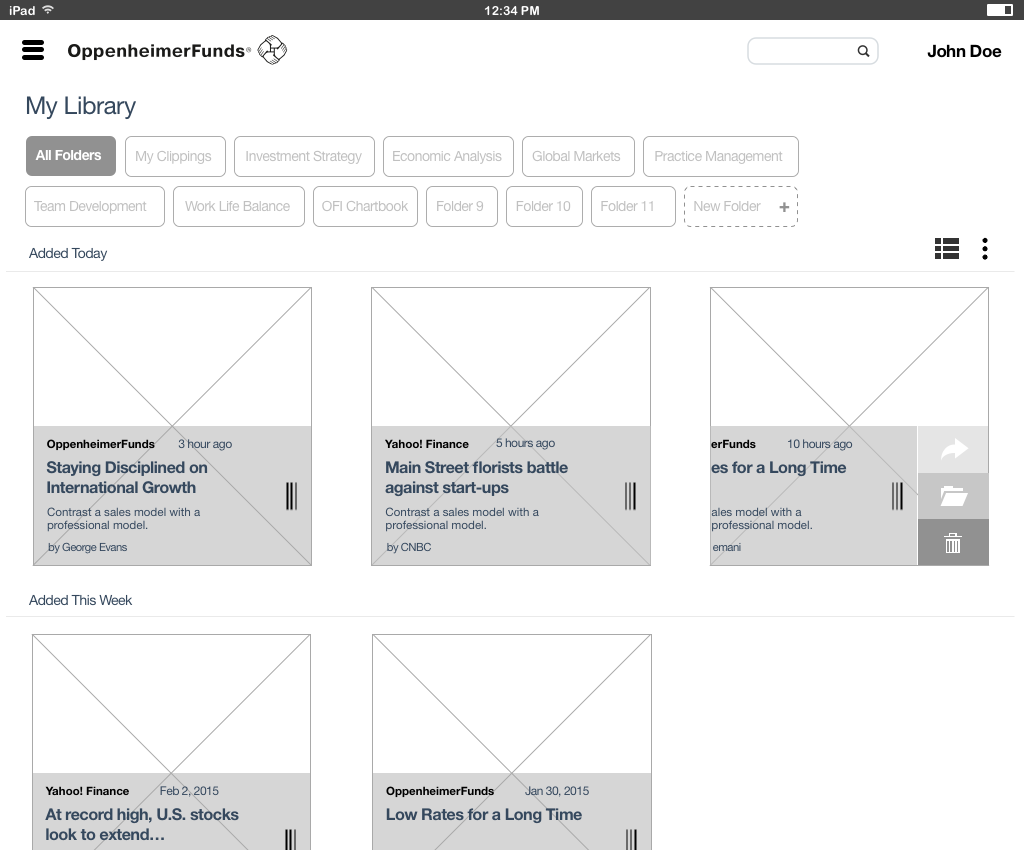Click the share arrow icon on third card
Screen dimensions: 1024x850
tap(953, 449)
